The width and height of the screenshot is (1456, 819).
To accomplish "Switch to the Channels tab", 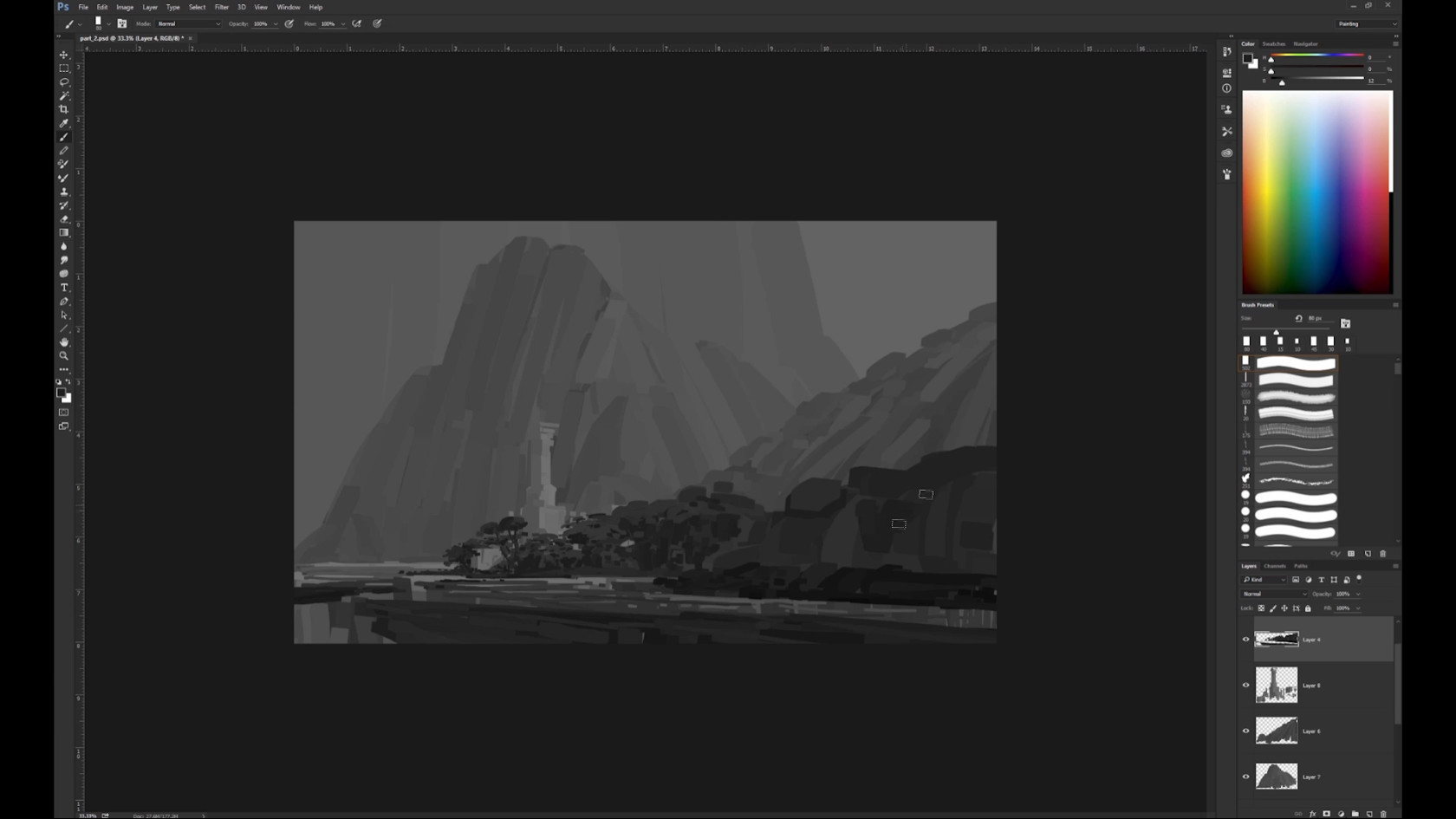I will point(1274,566).
